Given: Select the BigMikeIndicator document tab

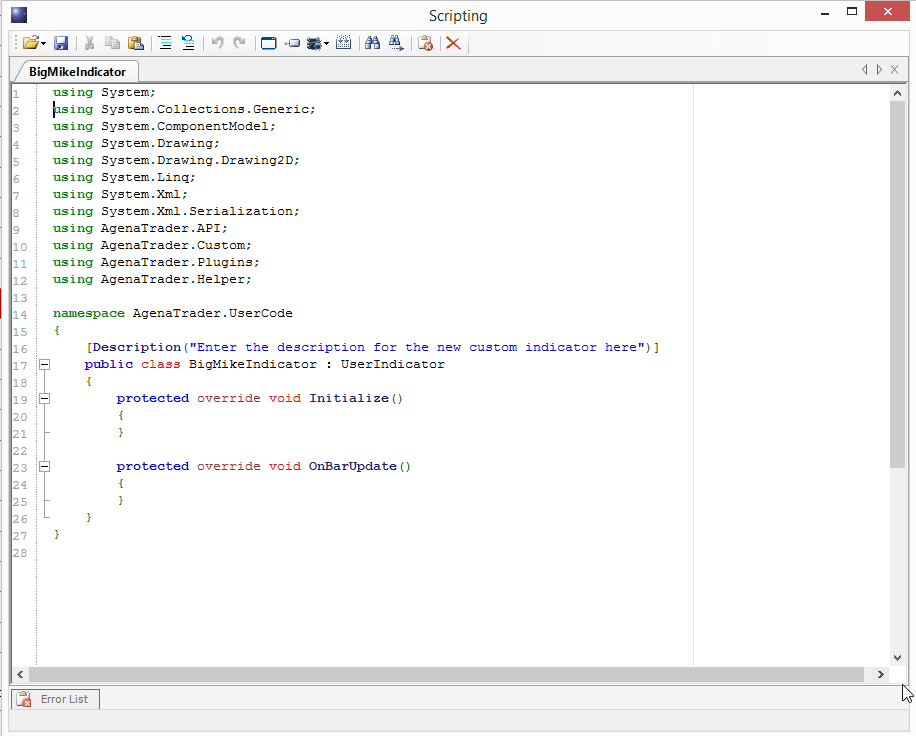Looking at the screenshot, I should tap(77, 72).
